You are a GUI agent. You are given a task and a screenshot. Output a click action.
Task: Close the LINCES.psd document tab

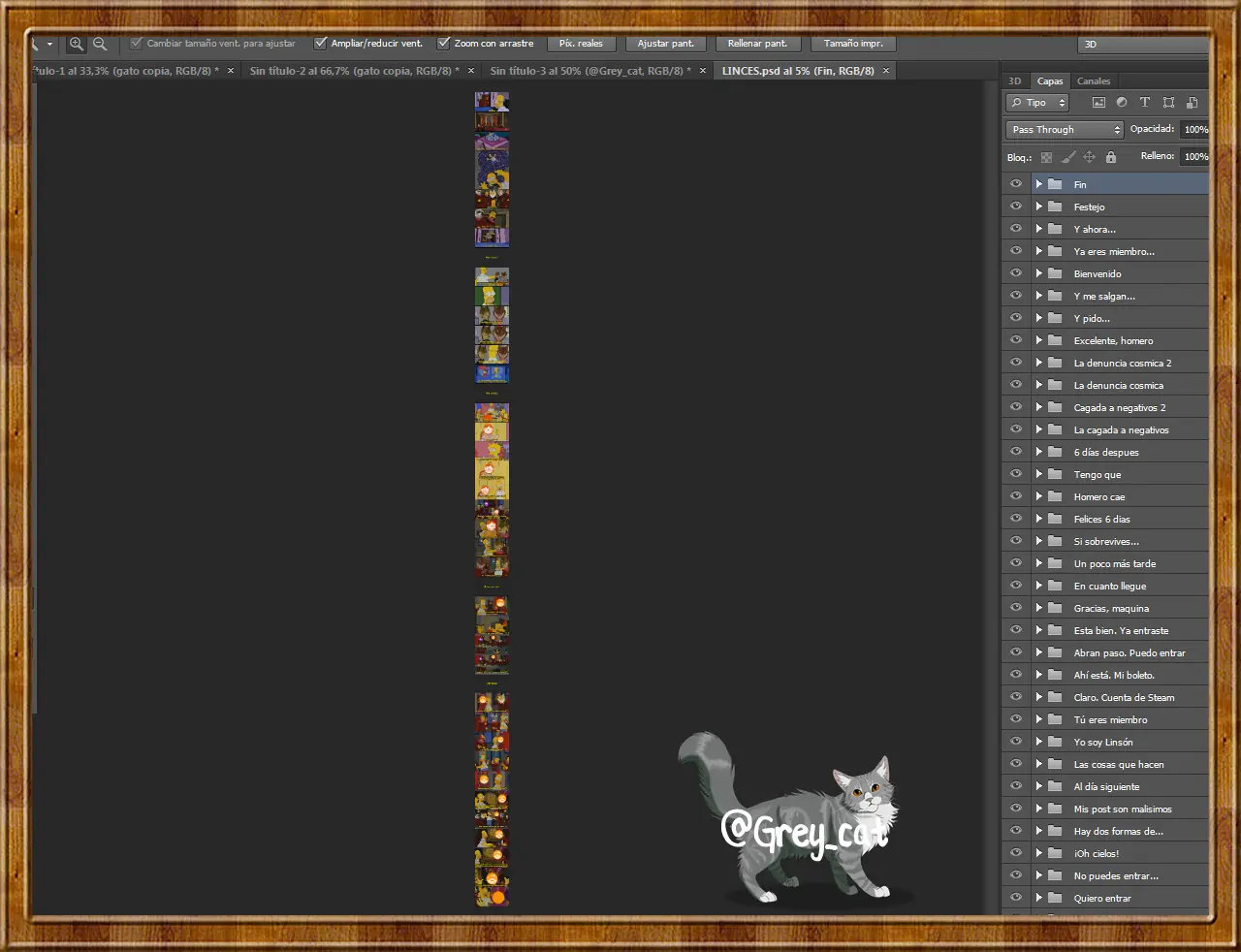[886, 71]
